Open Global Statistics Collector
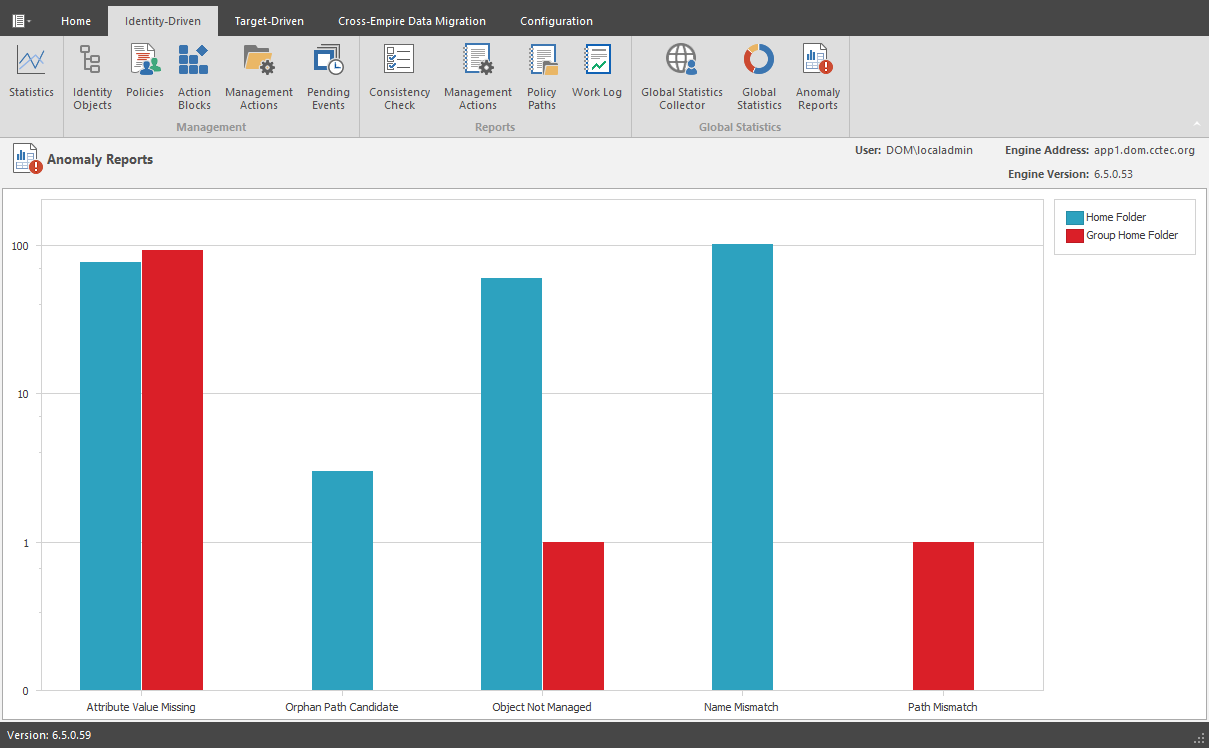Image resolution: width=1209 pixels, height=748 pixels. click(682, 76)
